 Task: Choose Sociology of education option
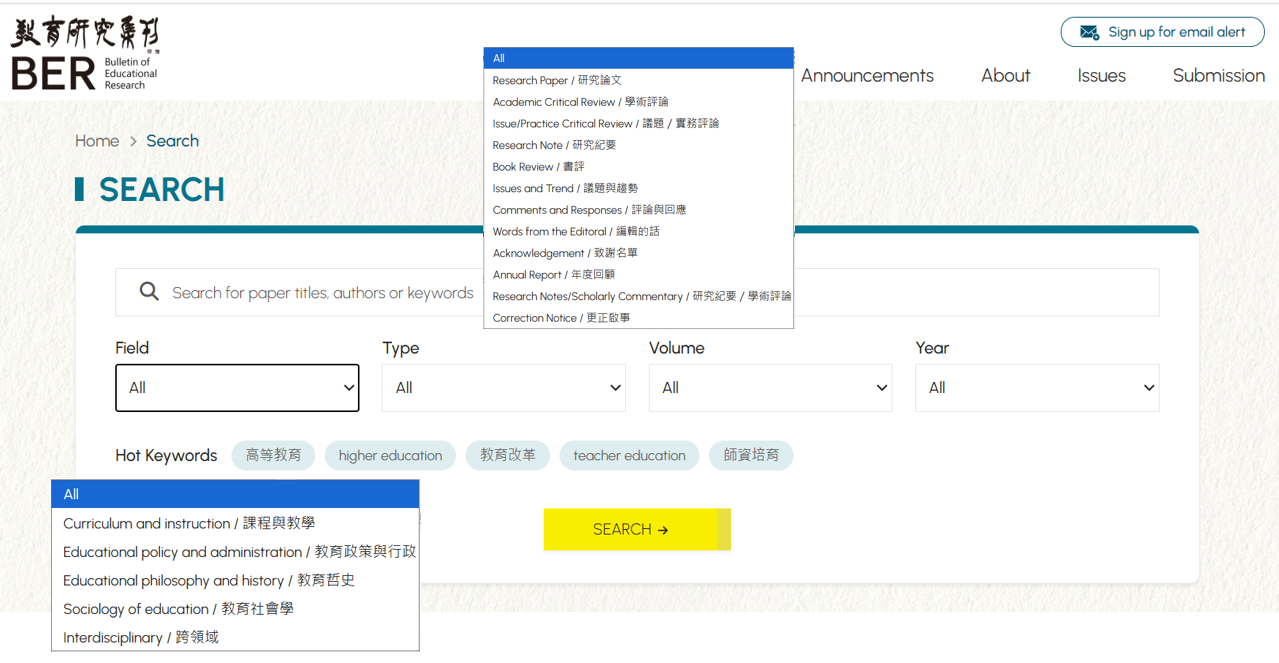178,609
